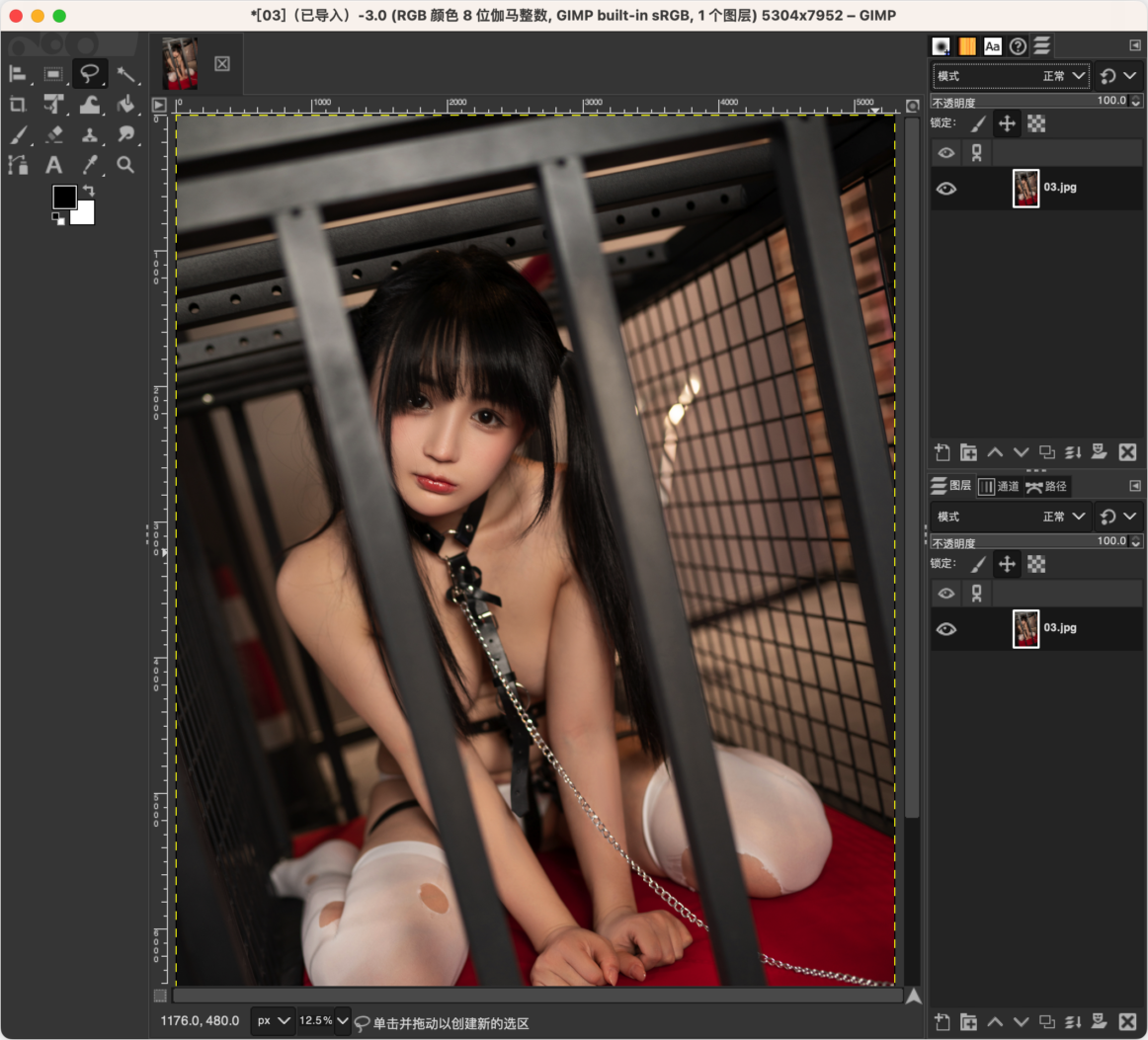Lower the layer using upper dock arrow
Screen dimensions: 1148x1040
click(x=1021, y=452)
